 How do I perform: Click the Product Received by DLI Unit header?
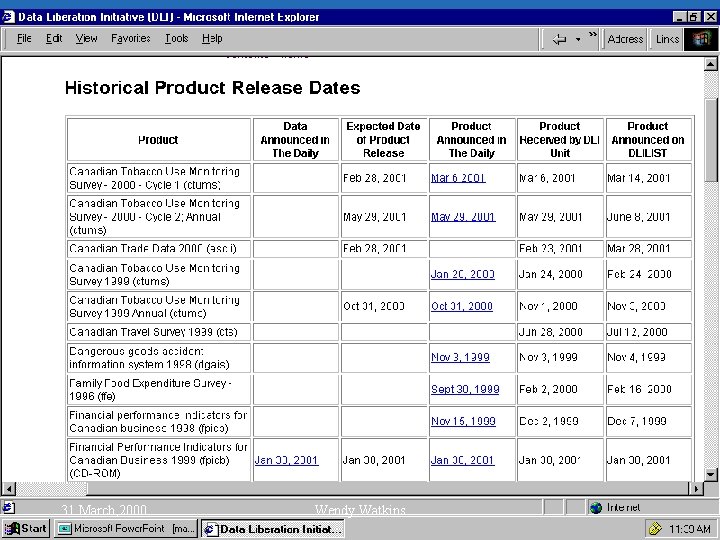pos(560,140)
